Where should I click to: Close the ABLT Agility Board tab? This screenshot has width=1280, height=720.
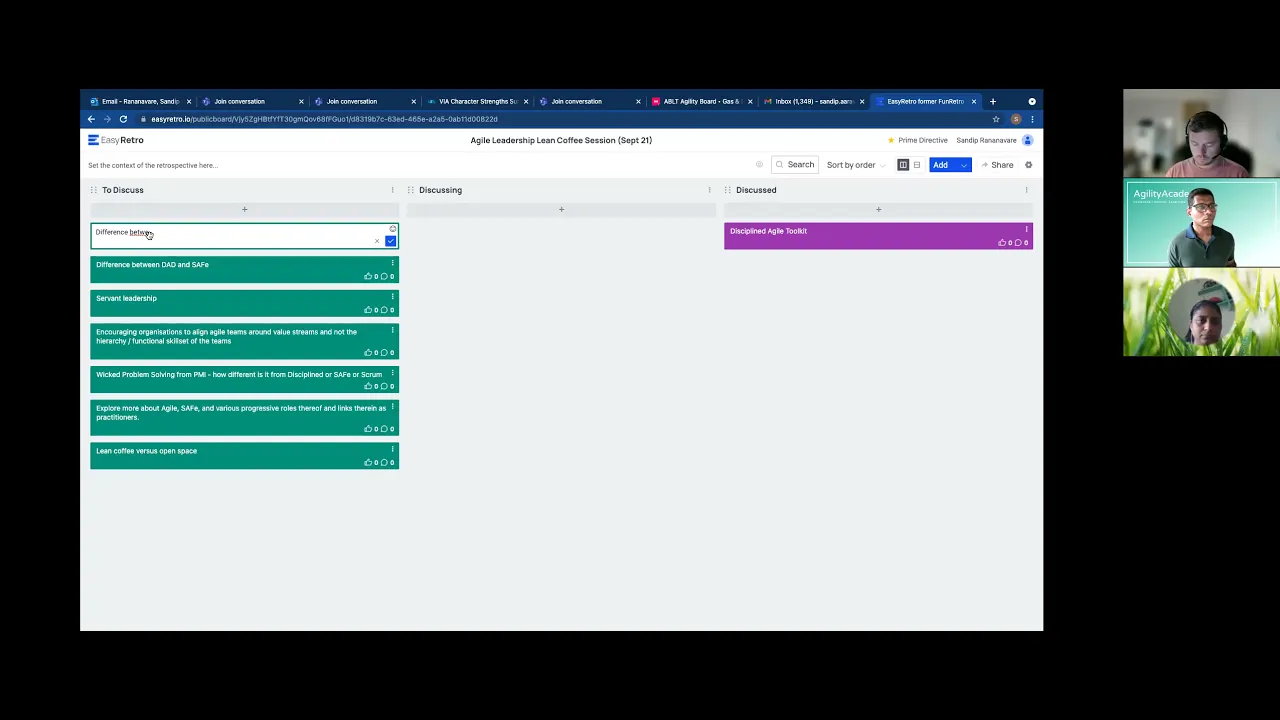pyautogui.click(x=750, y=101)
